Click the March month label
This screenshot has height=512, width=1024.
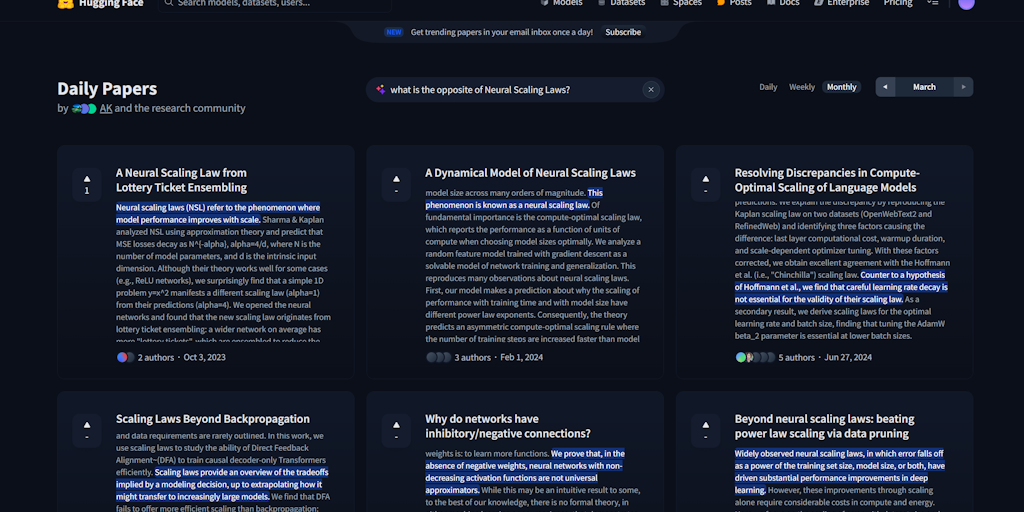point(924,87)
